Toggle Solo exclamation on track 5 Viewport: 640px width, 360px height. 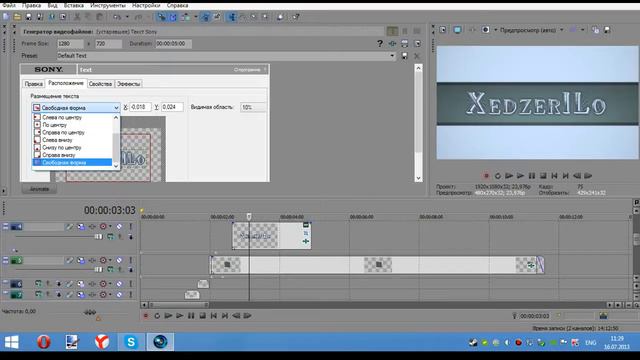tap(131, 260)
